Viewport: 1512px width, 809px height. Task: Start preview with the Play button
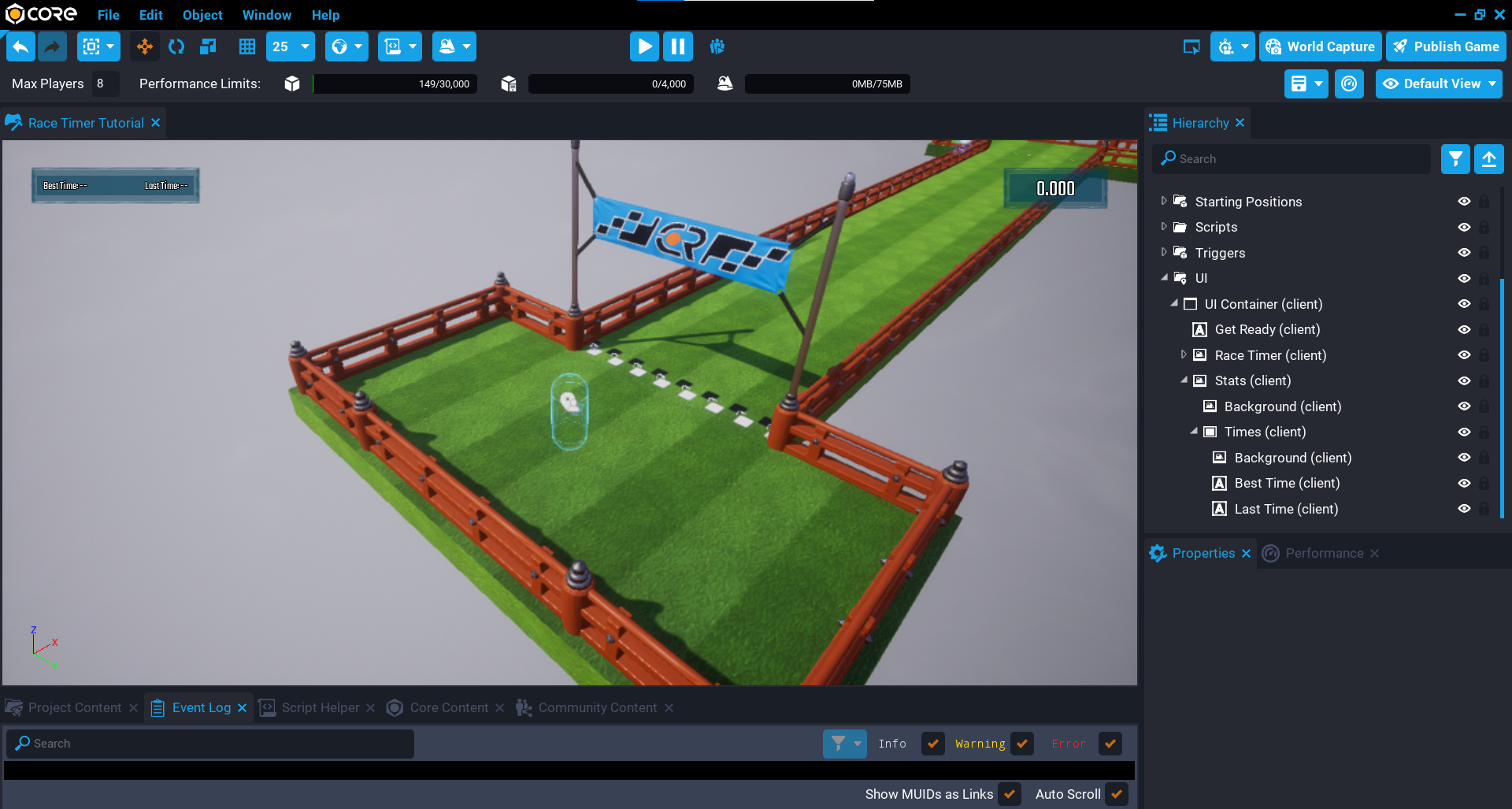pos(644,47)
